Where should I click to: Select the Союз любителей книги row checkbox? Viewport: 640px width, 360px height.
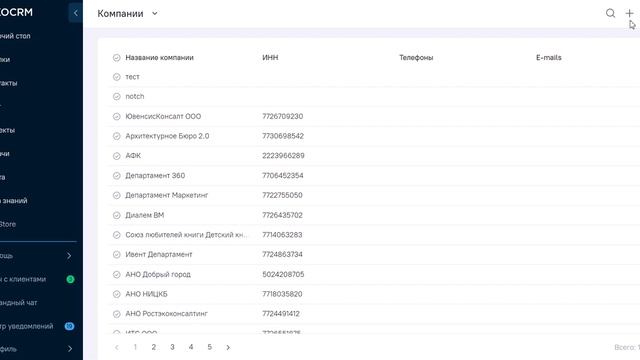[x=117, y=235]
